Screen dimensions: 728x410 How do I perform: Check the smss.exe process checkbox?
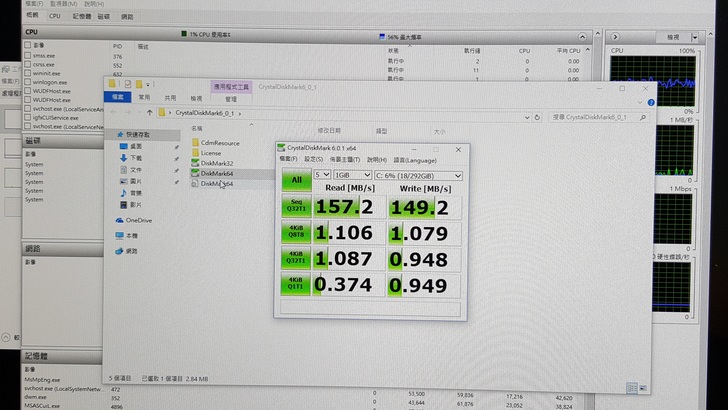pos(27,55)
